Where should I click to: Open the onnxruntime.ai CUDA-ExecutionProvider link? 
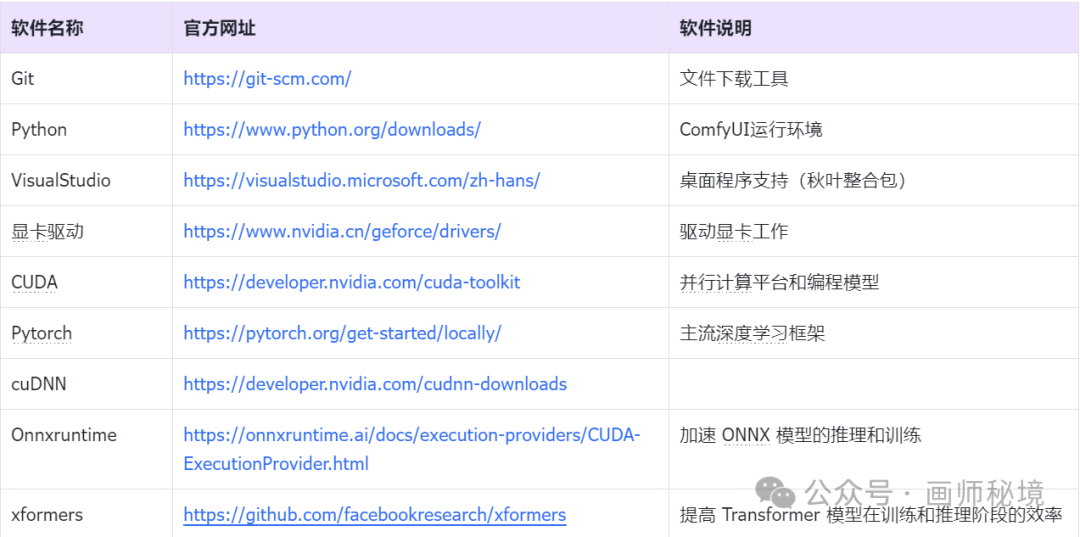412,450
